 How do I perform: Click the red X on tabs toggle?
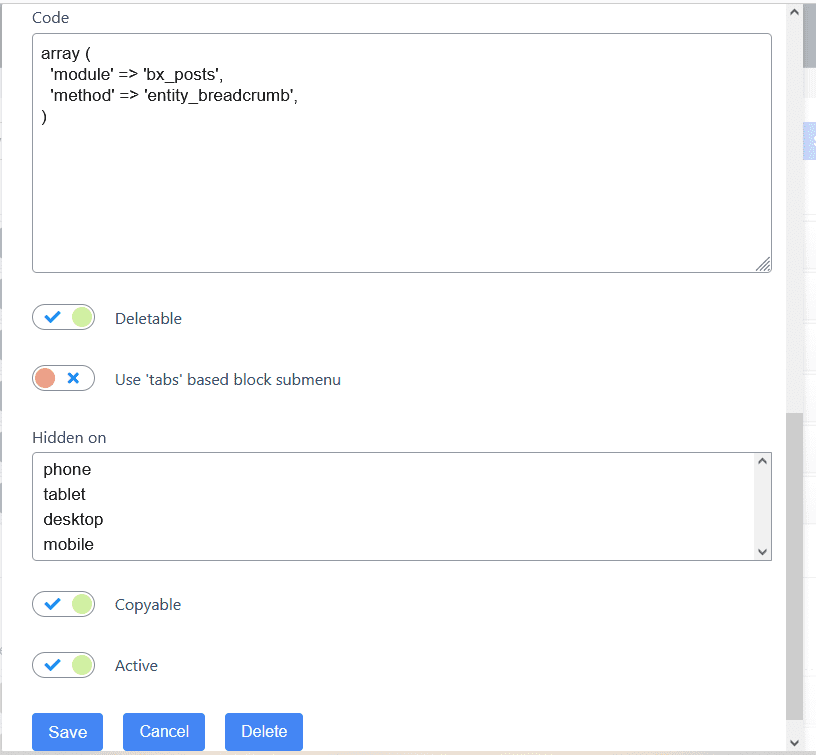click(73, 379)
